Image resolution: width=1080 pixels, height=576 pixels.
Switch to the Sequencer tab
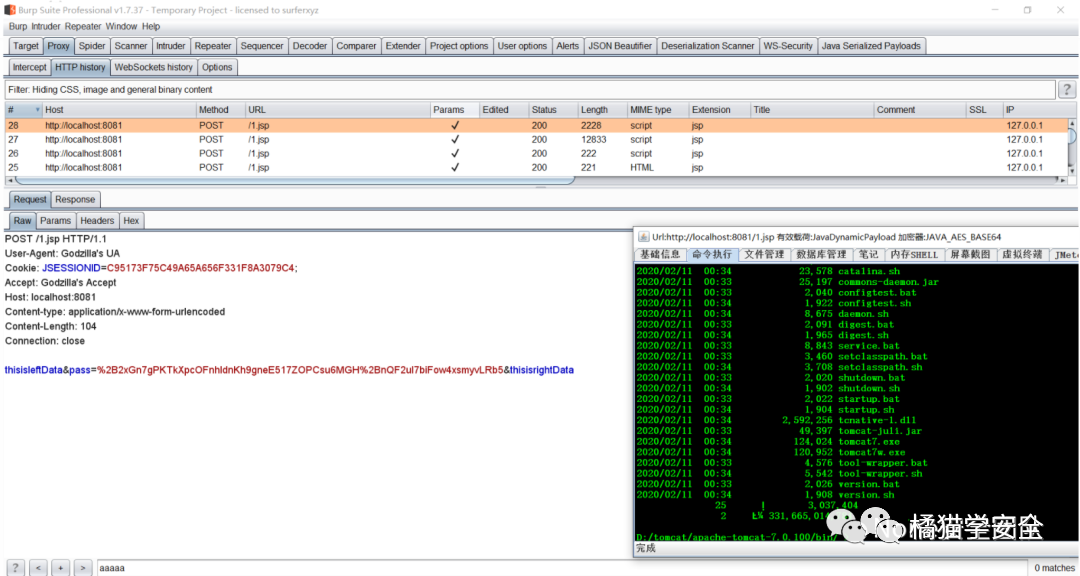(x=262, y=45)
